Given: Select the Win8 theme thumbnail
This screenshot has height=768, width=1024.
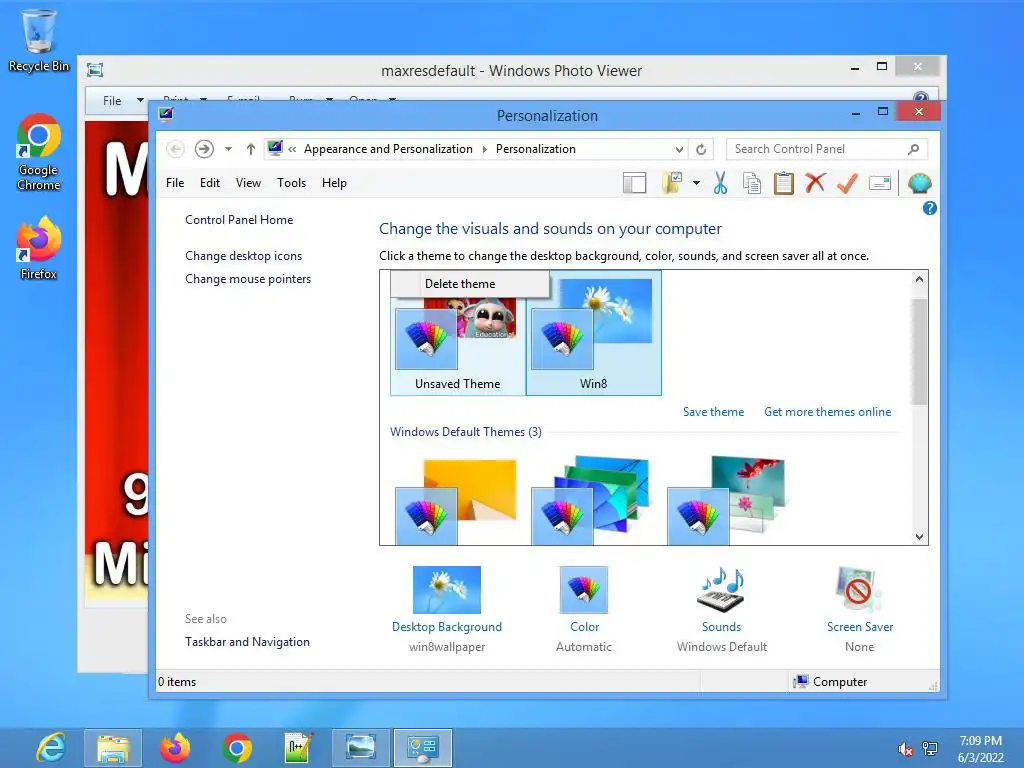Looking at the screenshot, I should tap(593, 333).
